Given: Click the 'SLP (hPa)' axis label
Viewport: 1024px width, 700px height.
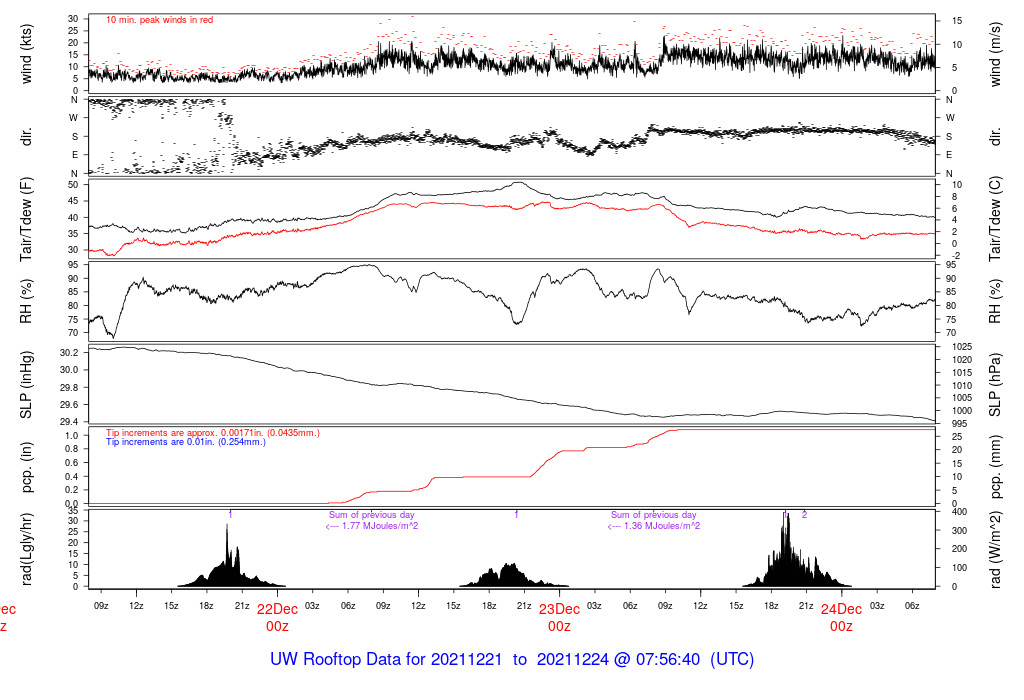Looking at the screenshot, I should (x=995, y=385).
